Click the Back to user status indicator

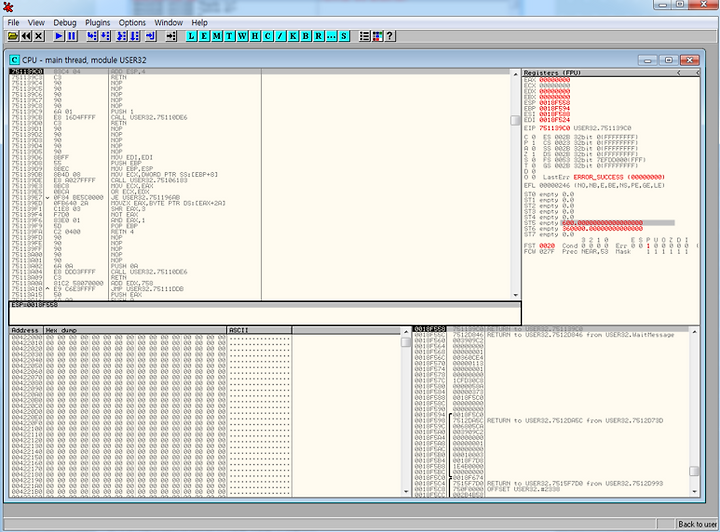[x=698, y=524]
